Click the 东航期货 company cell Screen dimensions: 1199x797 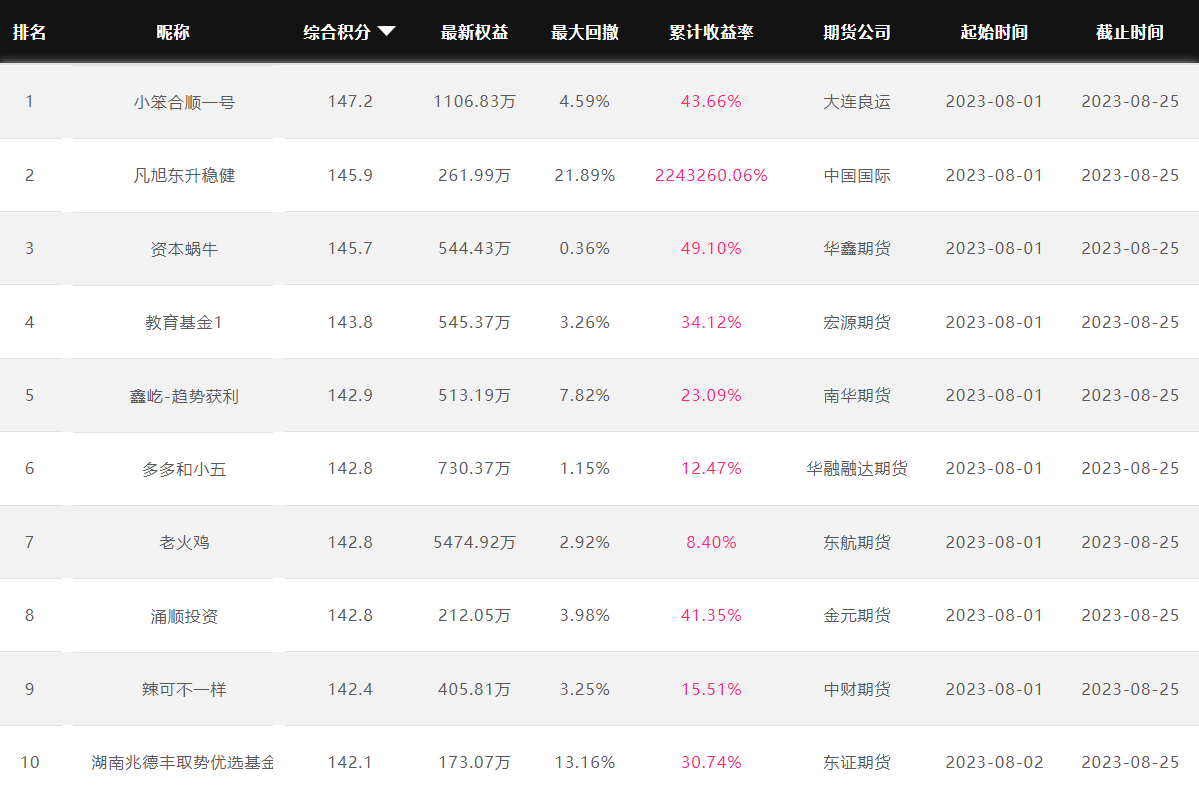coord(857,542)
